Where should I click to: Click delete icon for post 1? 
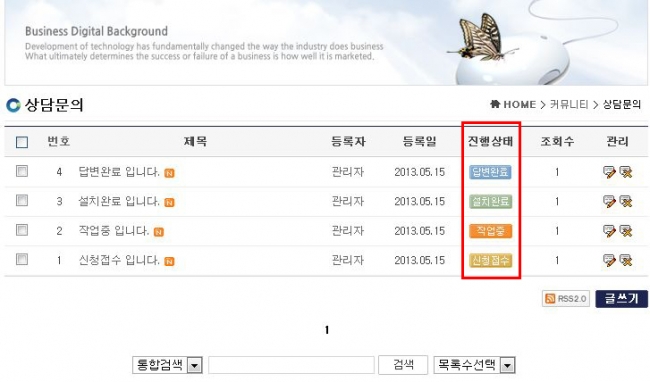coord(626,260)
